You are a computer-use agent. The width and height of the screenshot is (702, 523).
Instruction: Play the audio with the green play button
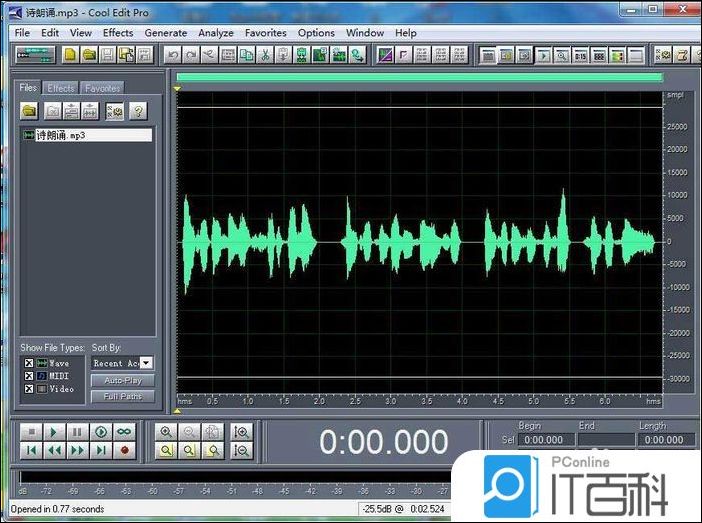[54, 432]
